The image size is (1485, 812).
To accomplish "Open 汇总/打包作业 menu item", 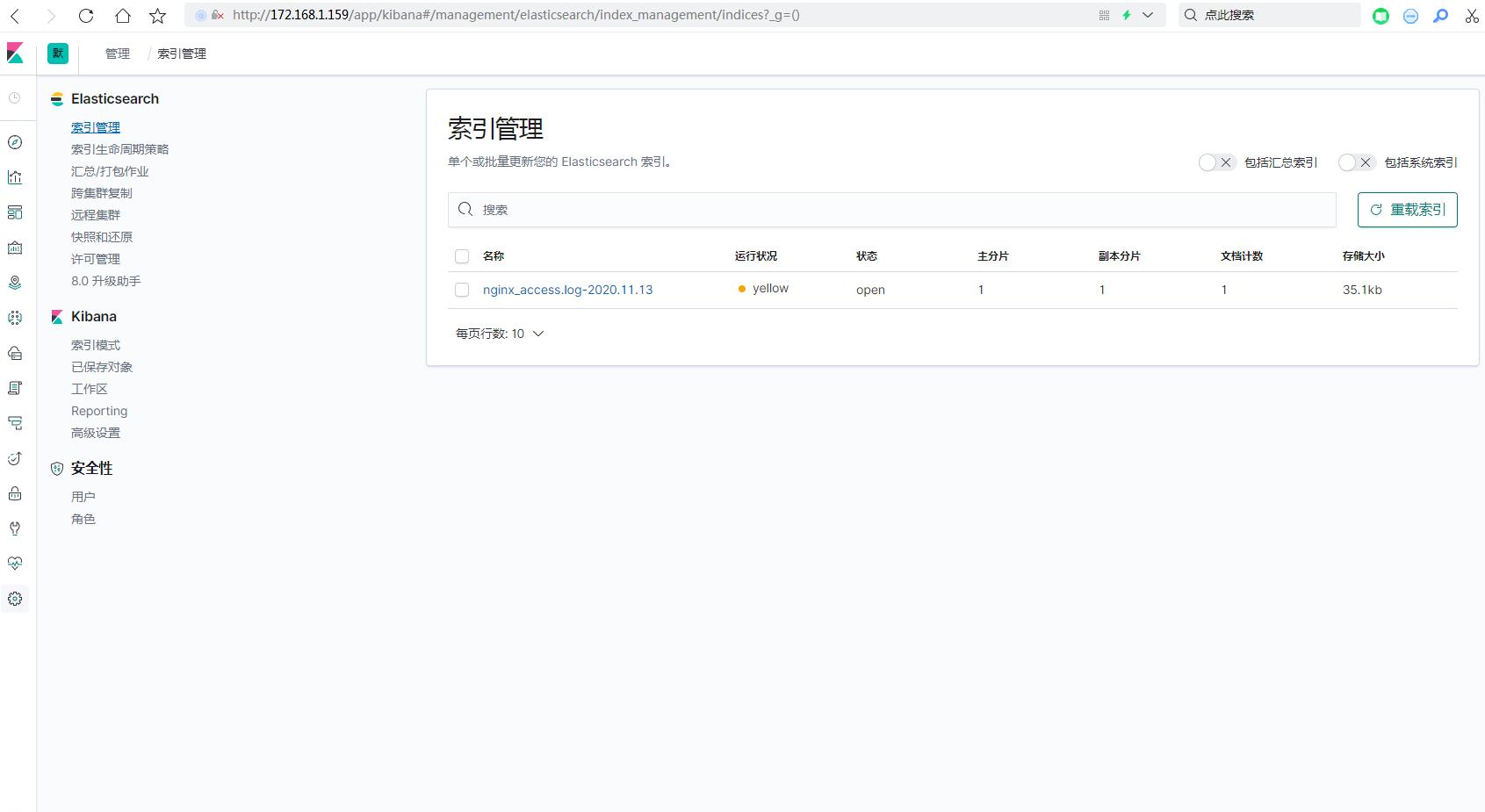I will click(x=110, y=171).
